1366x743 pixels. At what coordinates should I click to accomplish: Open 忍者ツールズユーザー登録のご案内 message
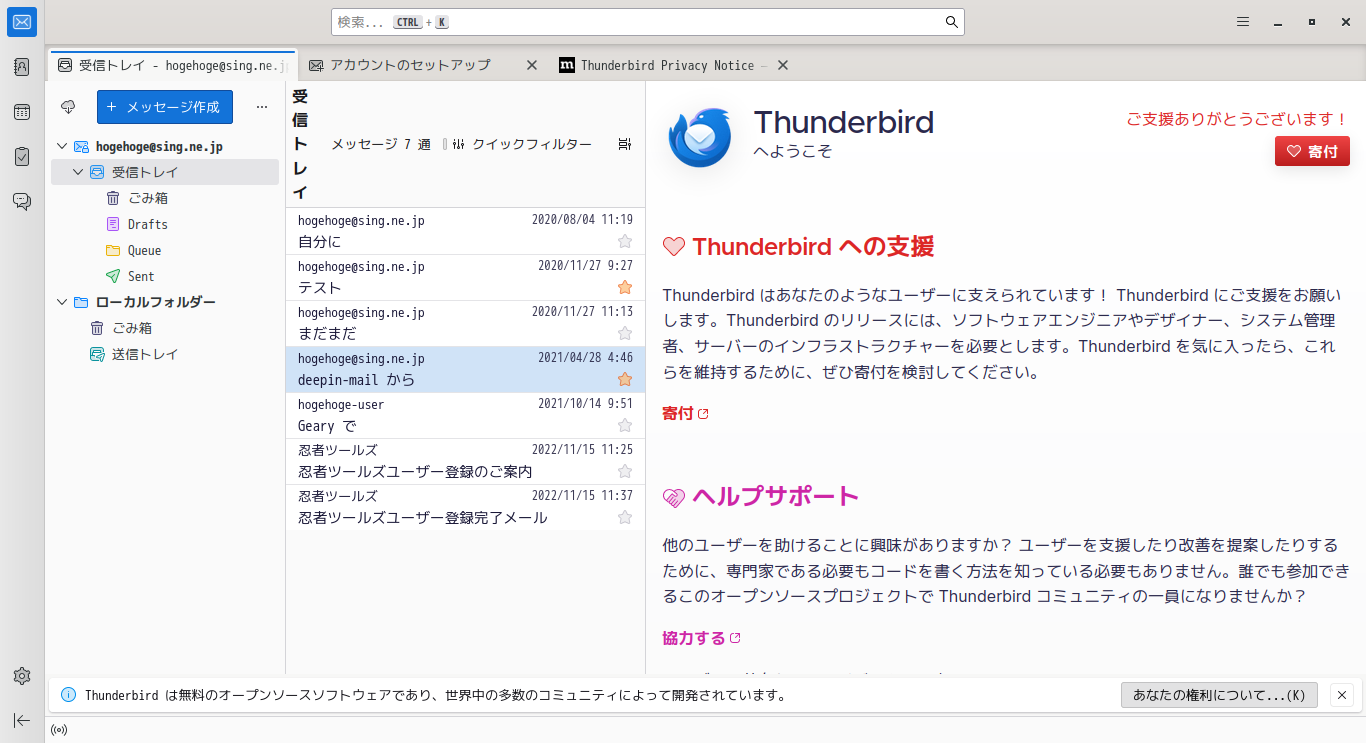(x=465, y=461)
